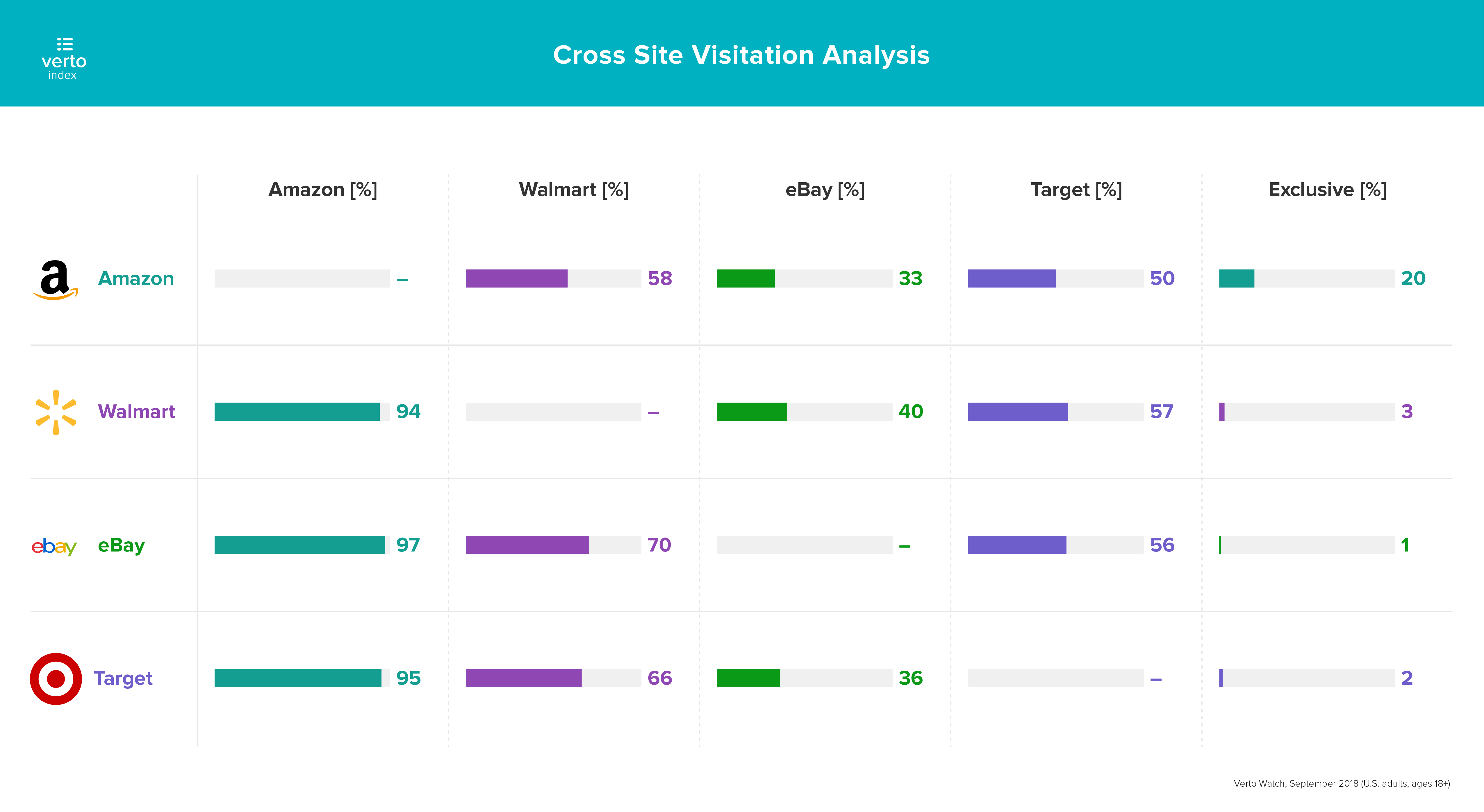Click Walmart row's Amazon 94 percent bar

(x=297, y=412)
